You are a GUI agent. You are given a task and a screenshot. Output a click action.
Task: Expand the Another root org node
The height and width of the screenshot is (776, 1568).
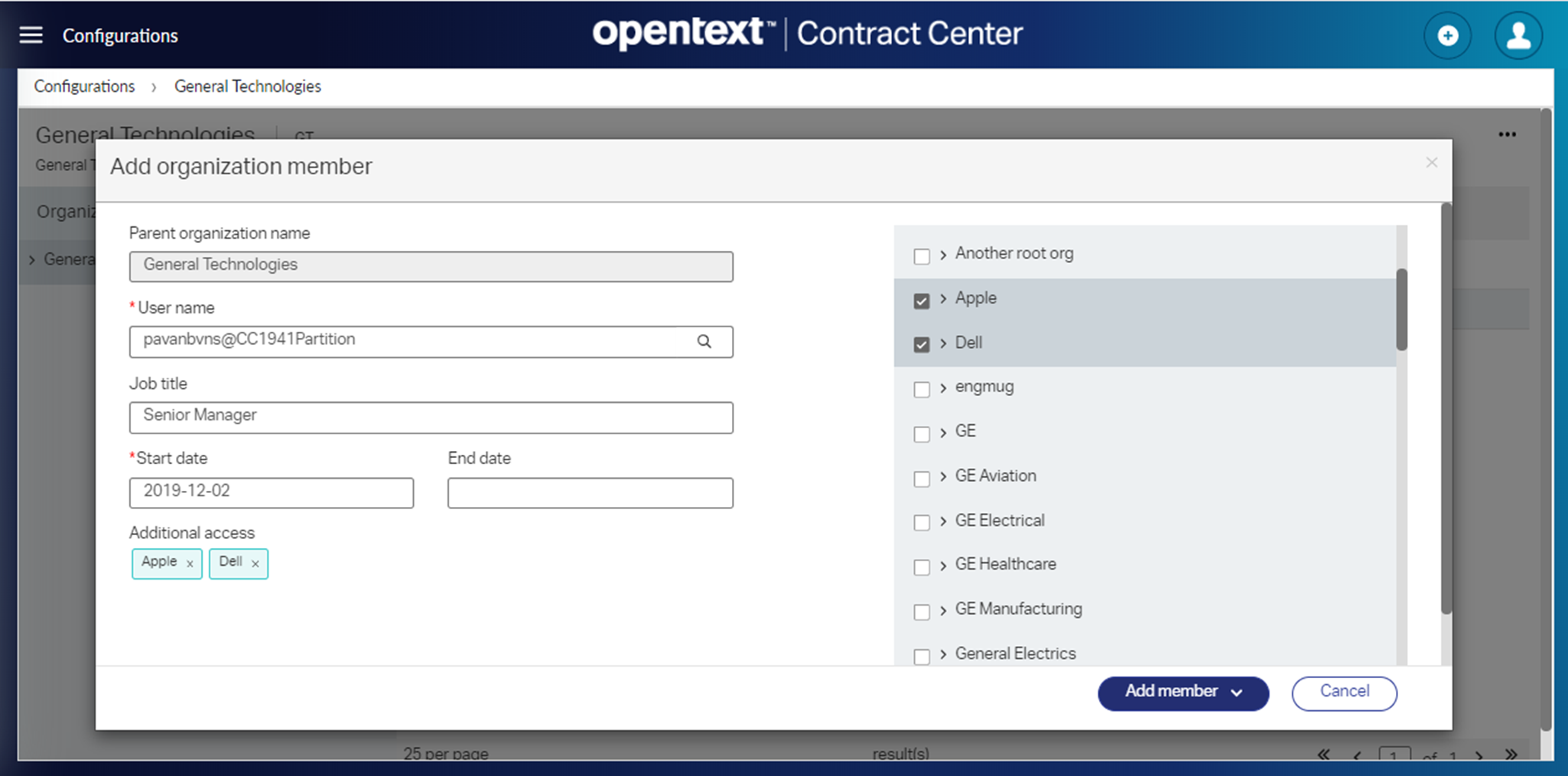943,255
